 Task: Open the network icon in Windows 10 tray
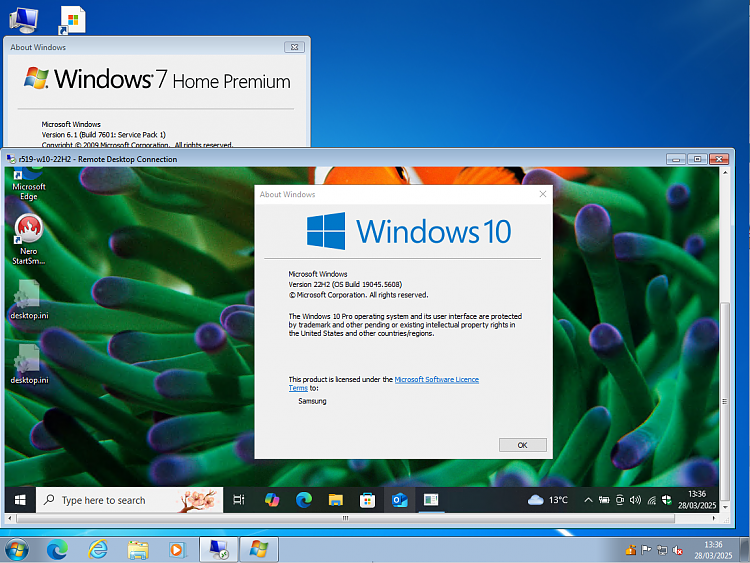point(651,500)
